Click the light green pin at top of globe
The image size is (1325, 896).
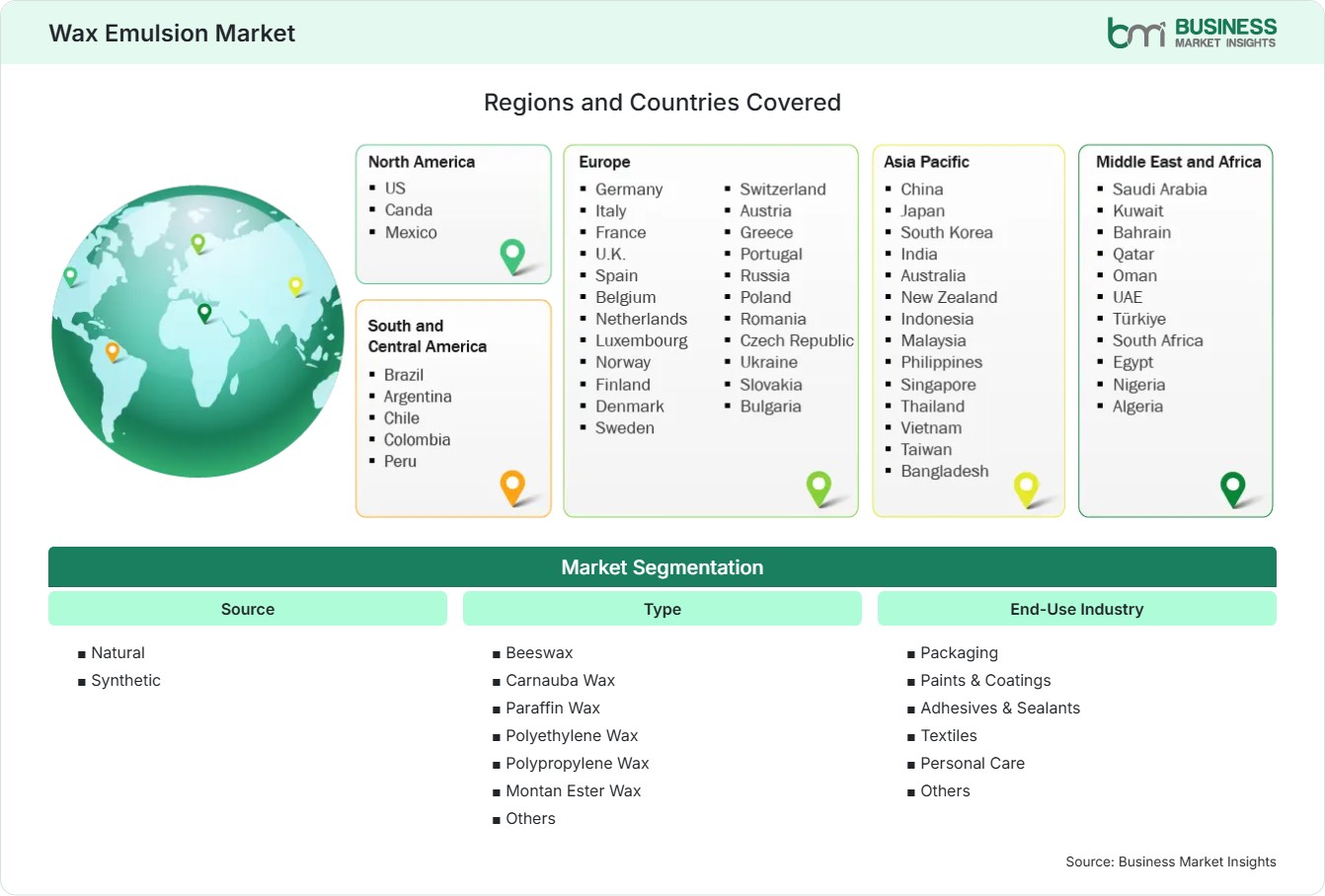pos(197,243)
